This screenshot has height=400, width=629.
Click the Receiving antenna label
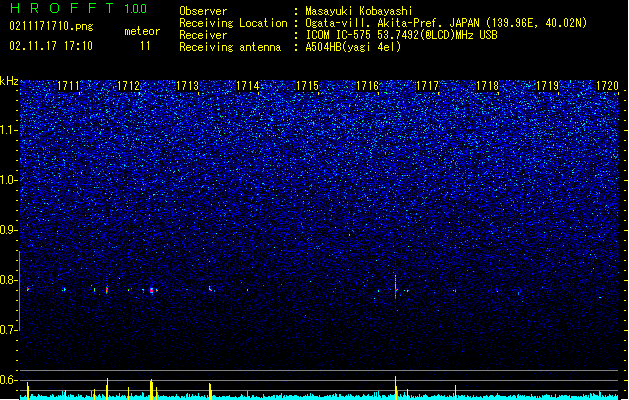point(230,47)
